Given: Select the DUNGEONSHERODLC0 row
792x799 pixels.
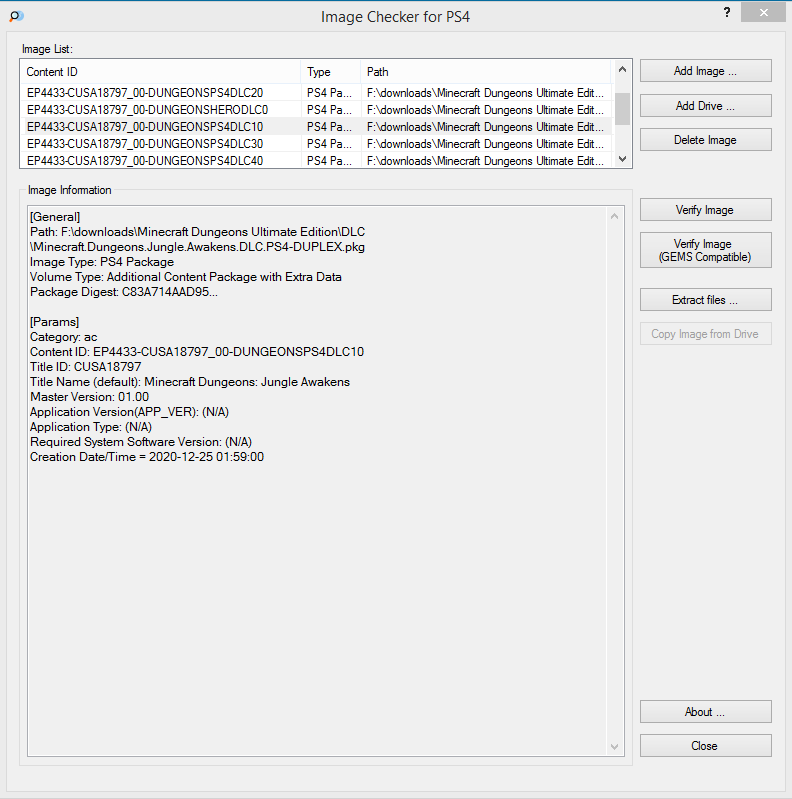Looking at the screenshot, I should (316, 110).
